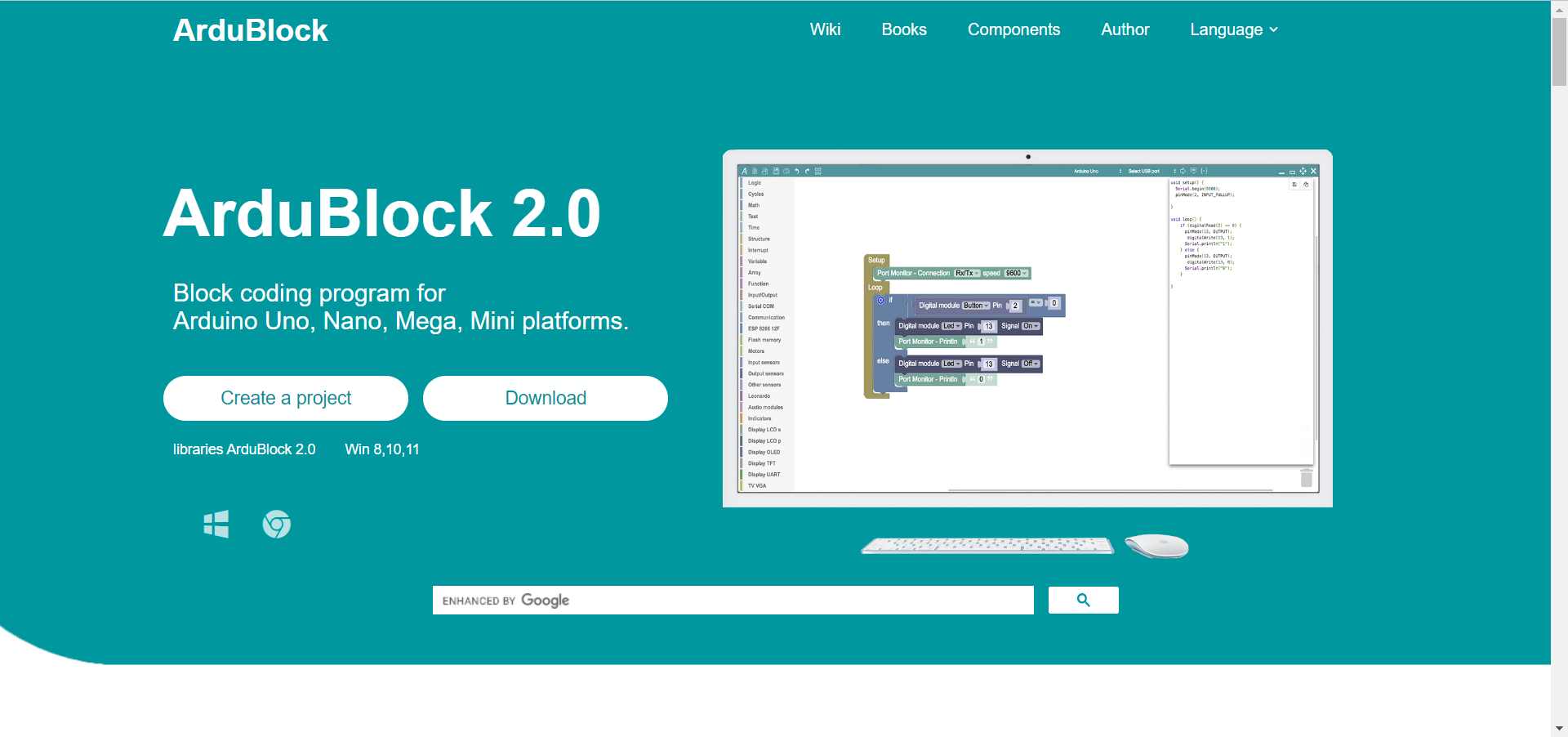Click the Create a project button

(286, 398)
